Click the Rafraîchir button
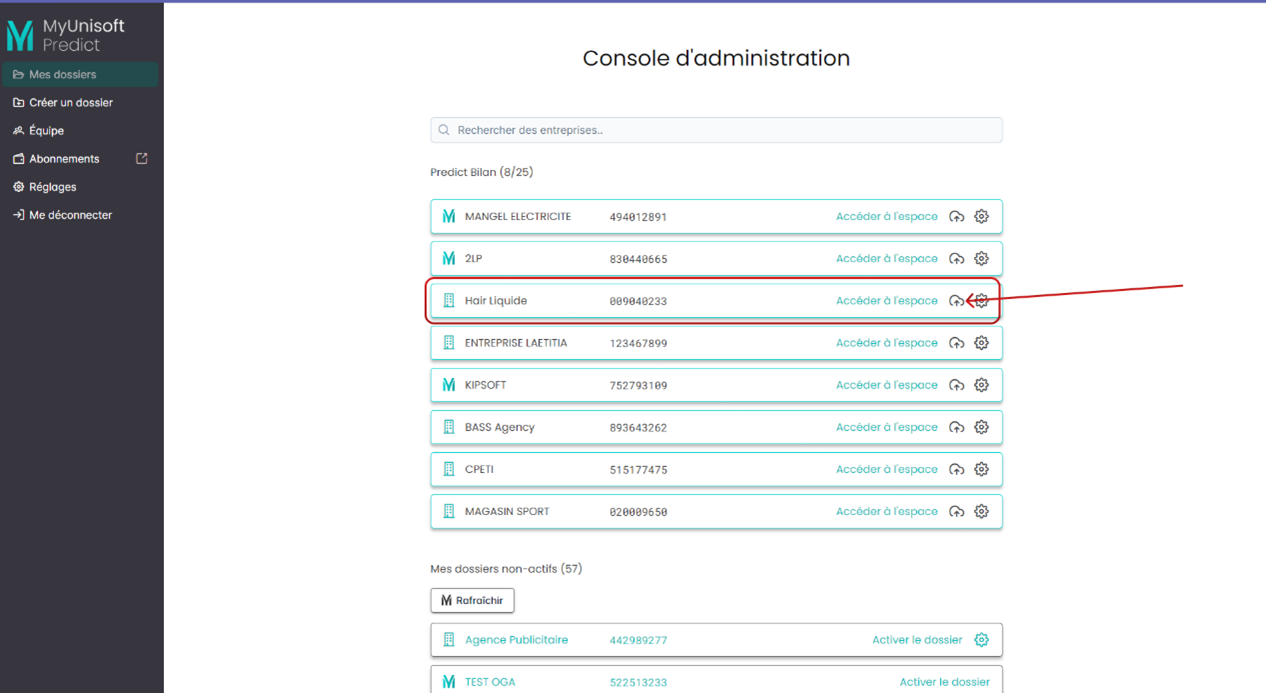 472,600
